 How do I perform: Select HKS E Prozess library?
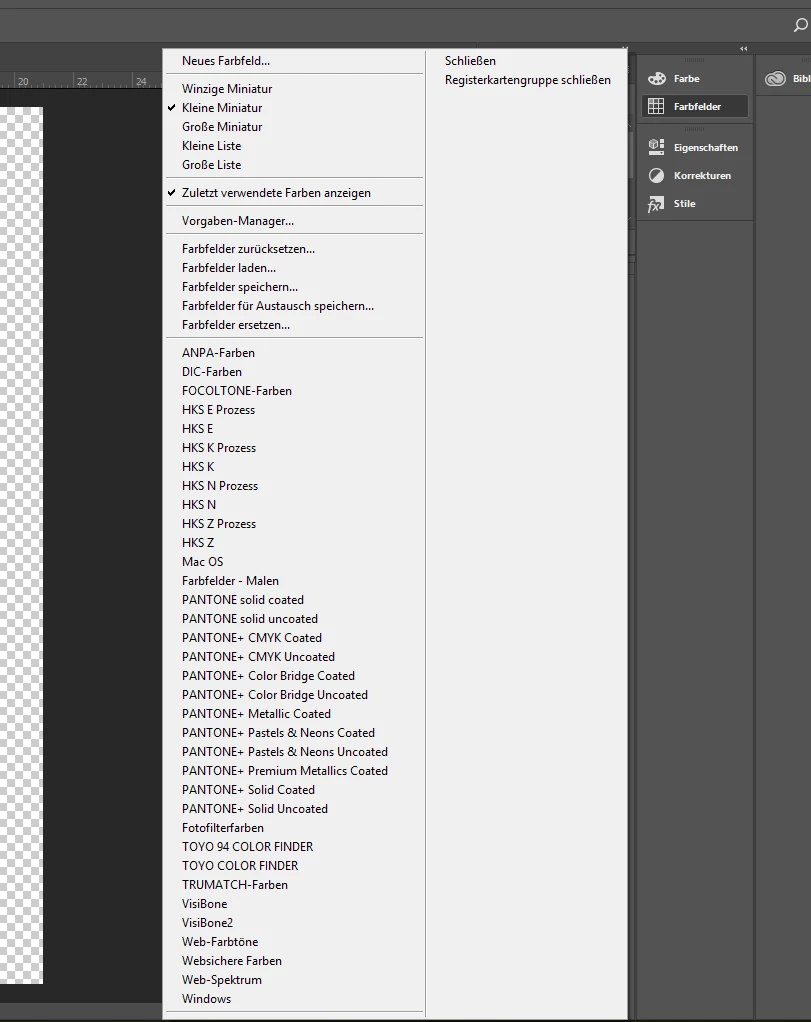pyautogui.click(x=218, y=409)
